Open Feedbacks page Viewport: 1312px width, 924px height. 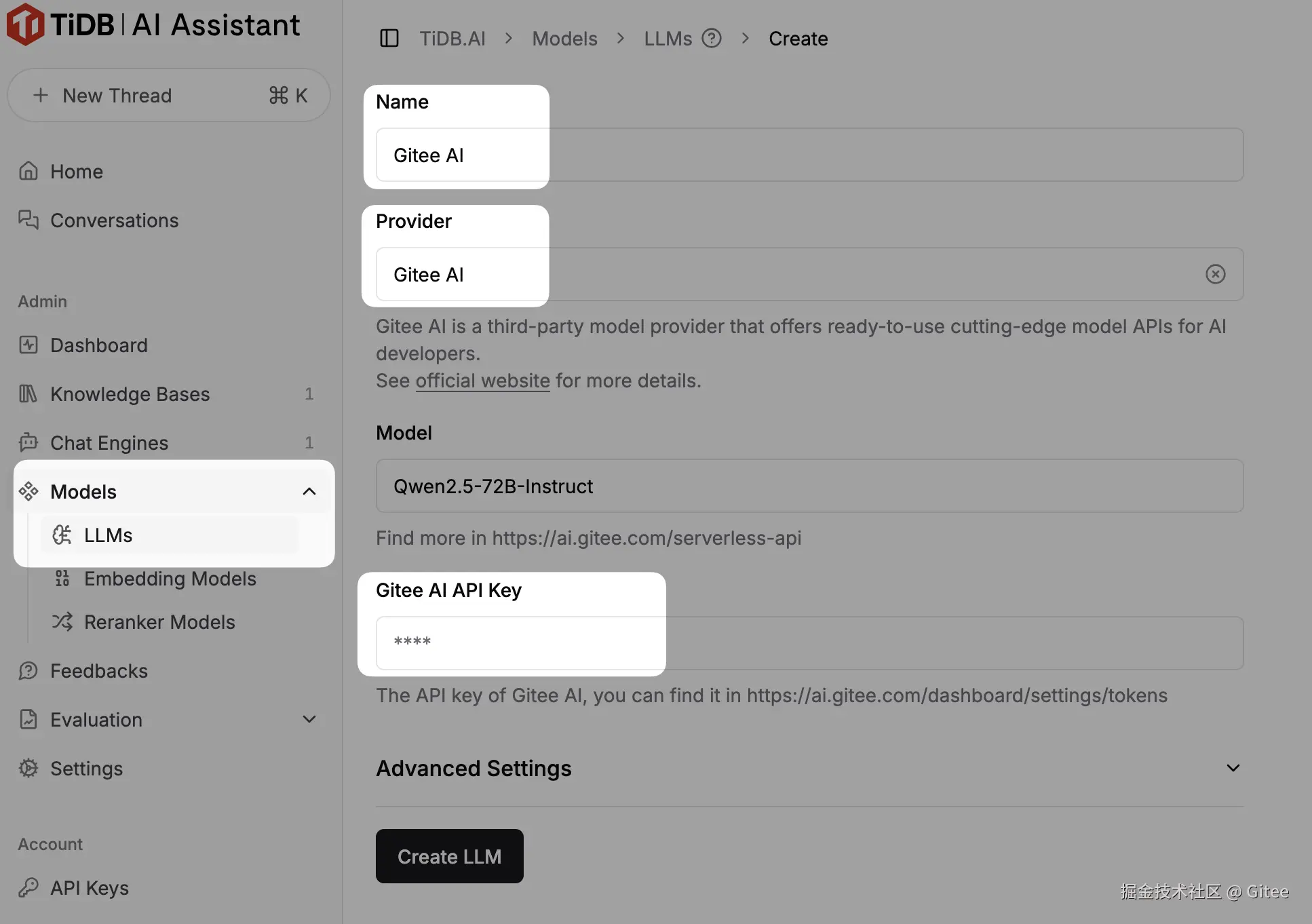(x=98, y=671)
